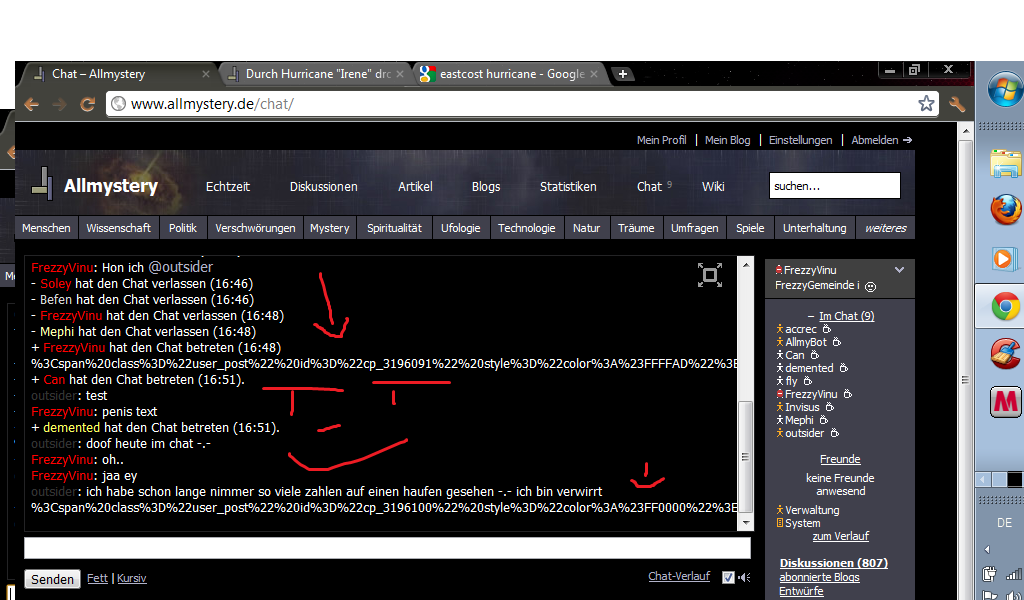1024x600 pixels.
Task: Click the suchen search field
Action: click(x=835, y=185)
